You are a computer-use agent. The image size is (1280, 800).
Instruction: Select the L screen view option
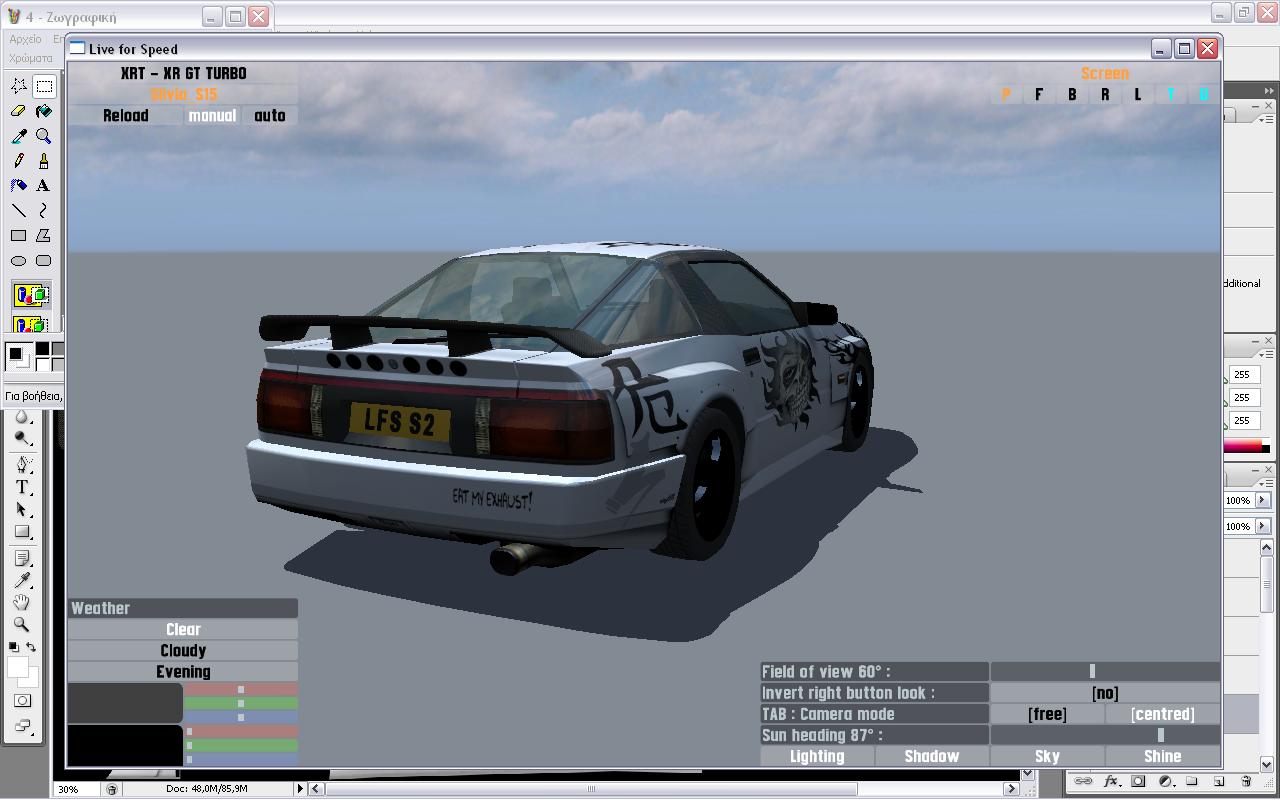1138,94
